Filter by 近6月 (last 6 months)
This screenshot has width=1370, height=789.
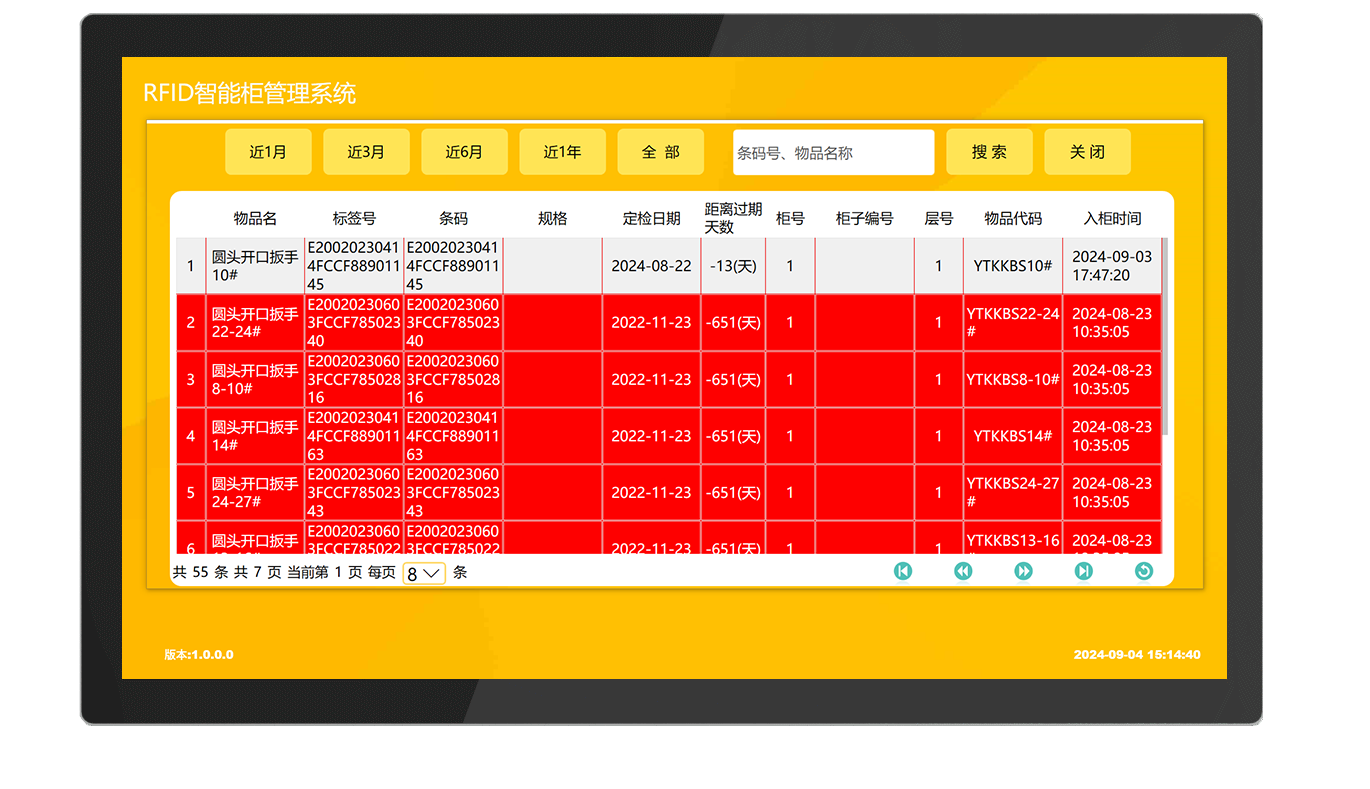point(464,152)
